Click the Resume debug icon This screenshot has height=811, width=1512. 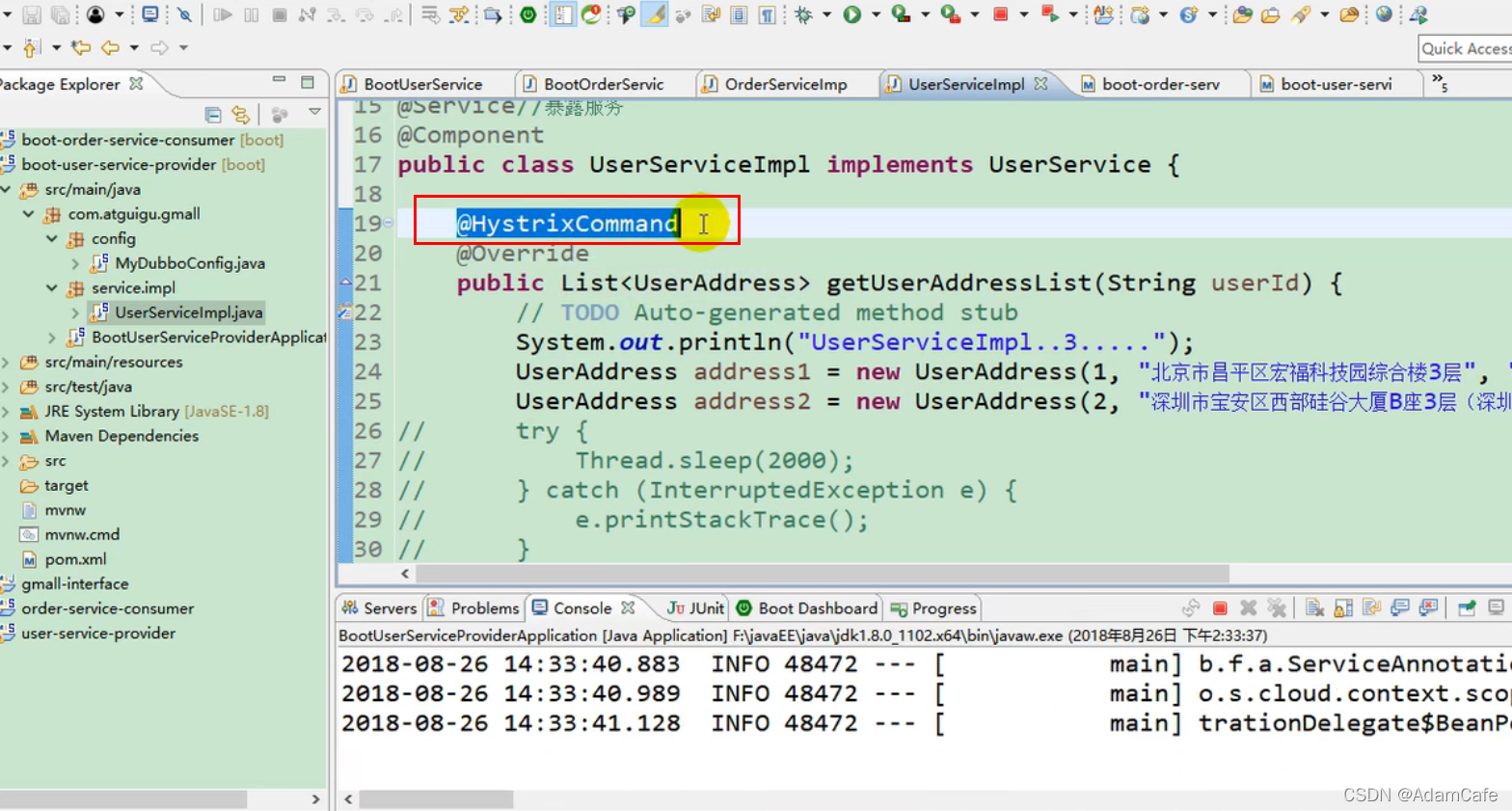222,14
